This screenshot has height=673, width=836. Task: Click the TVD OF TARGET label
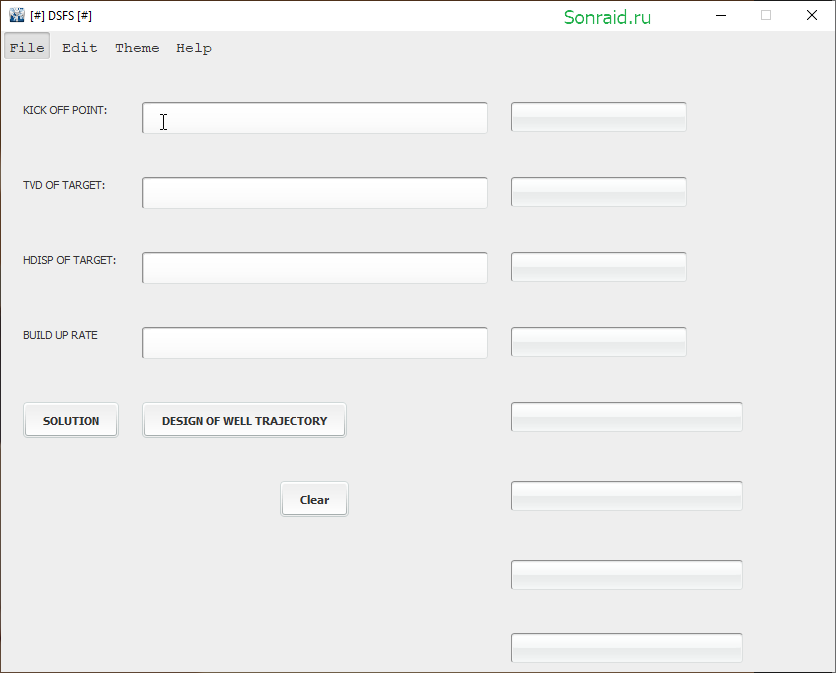click(64, 185)
